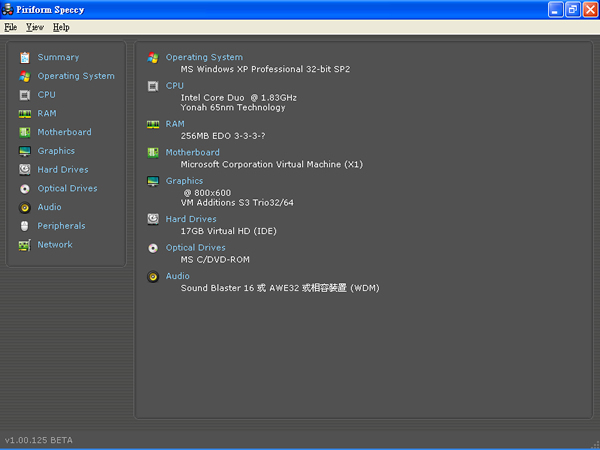This screenshot has height=450, width=600.
Task: Open the CPU heading link in summary
Action: coord(175,86)
